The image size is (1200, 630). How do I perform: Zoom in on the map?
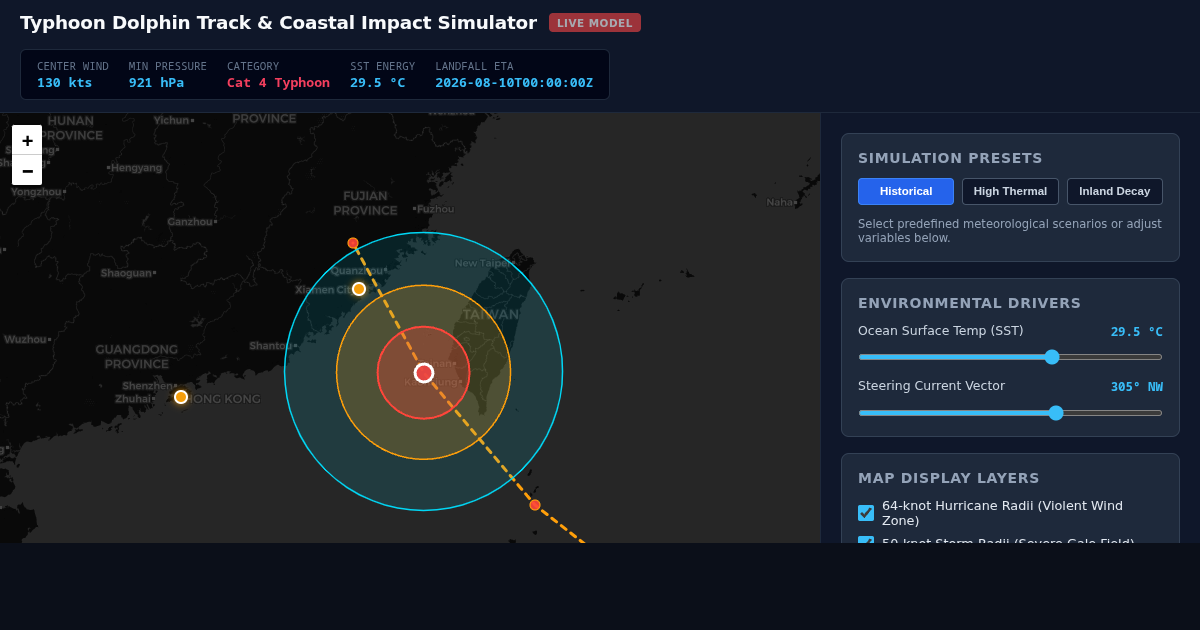coord(27,140)
